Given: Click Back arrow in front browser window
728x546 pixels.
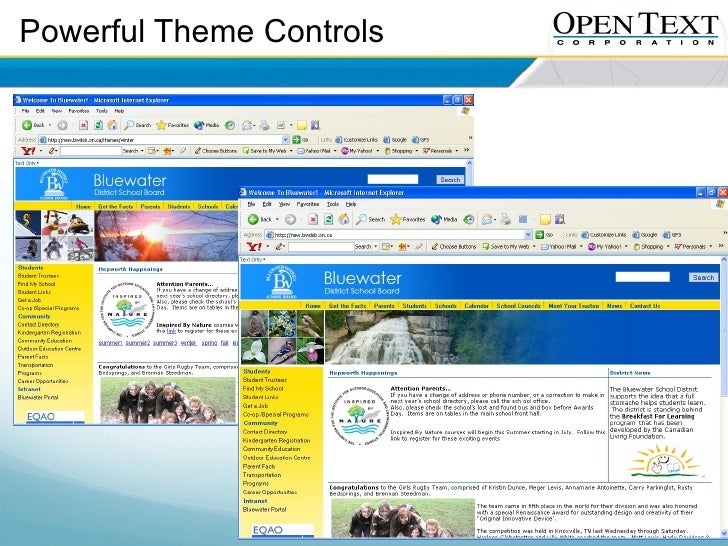Looking at the screenshot, I should (x=254, y=219).
